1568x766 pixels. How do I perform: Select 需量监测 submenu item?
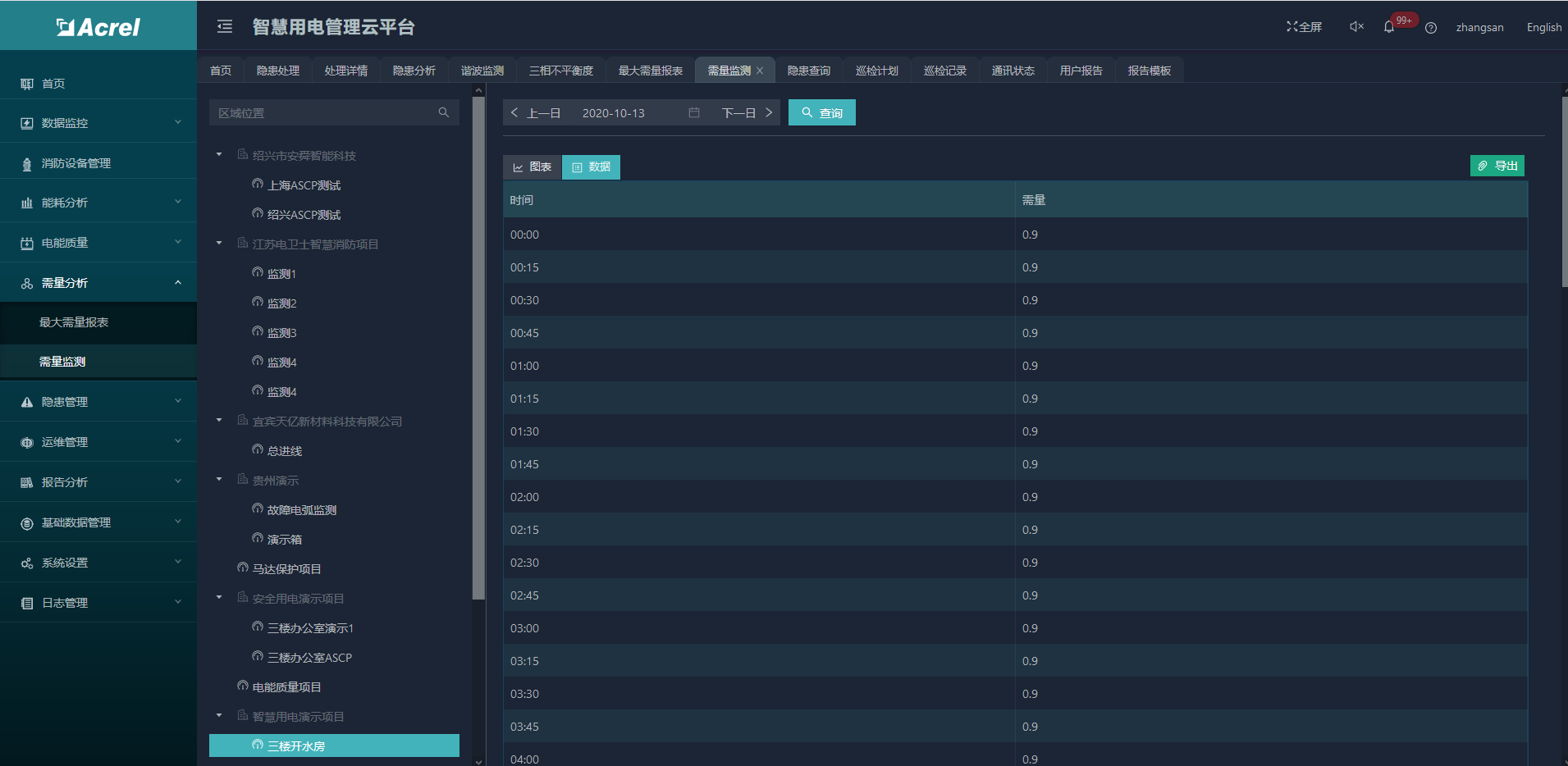98,362
